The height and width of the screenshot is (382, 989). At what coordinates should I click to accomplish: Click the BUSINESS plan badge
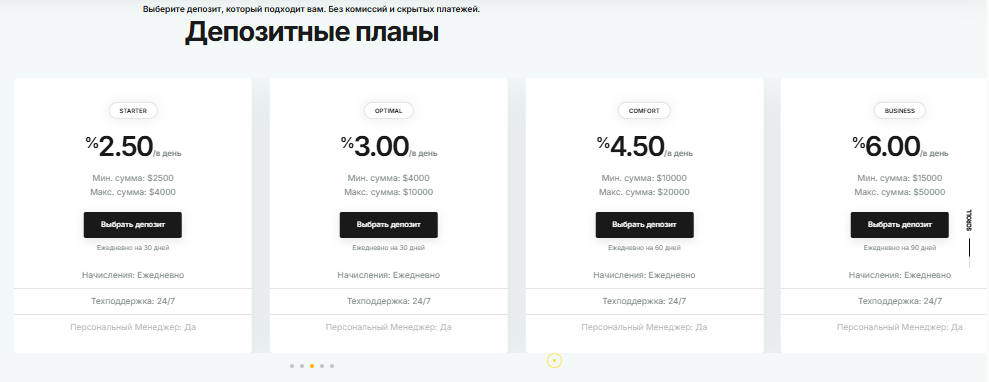(x=899, y=111)
